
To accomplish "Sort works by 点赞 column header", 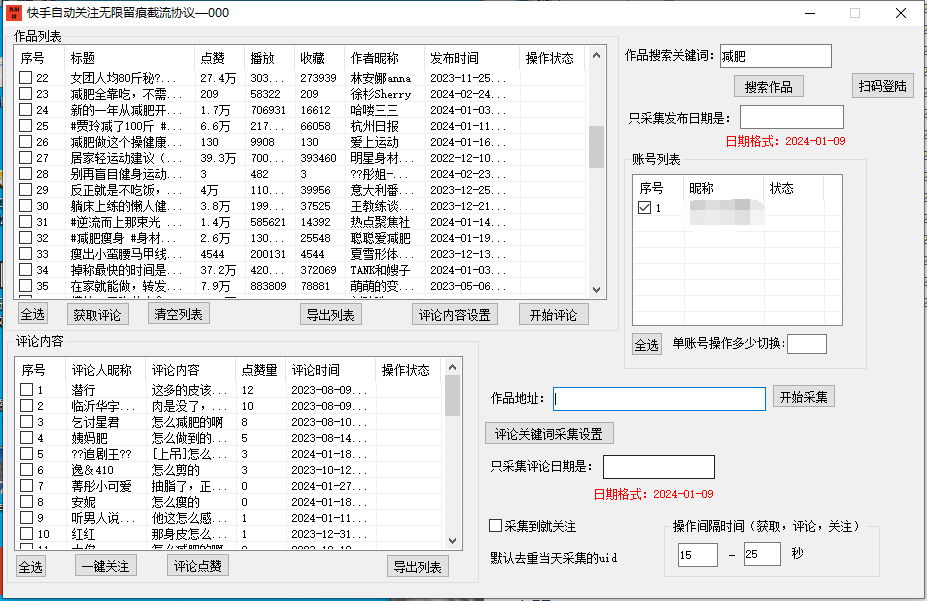I will (x=220, y=58).
